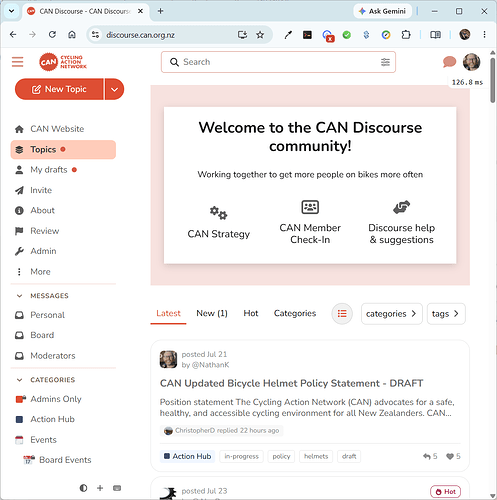The height and width of the screenshot is (500, 497).
Task: Click the Discourse help handshake icon
Action: pos(401,207)
